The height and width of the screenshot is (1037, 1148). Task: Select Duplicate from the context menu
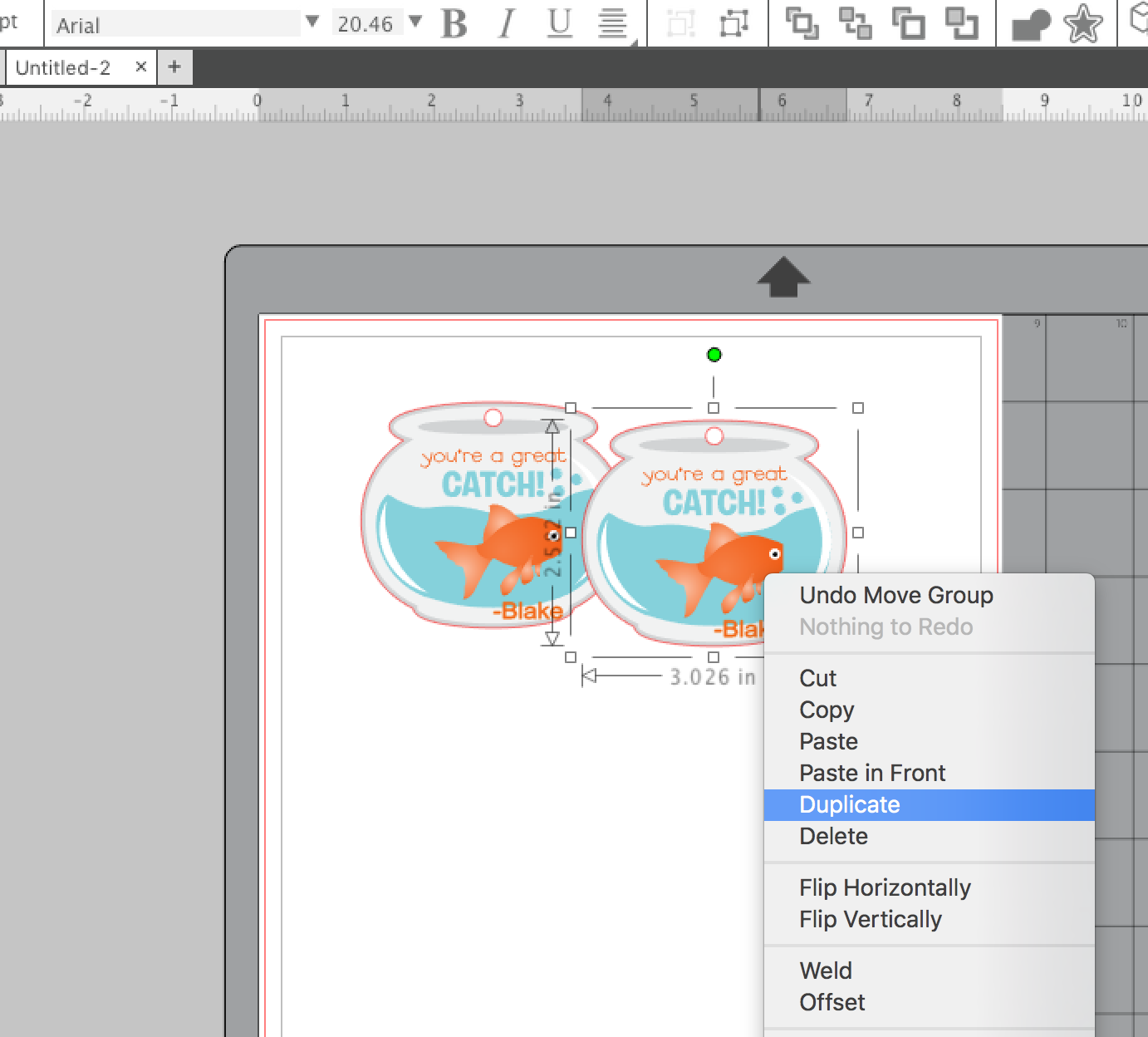[849, 804]
